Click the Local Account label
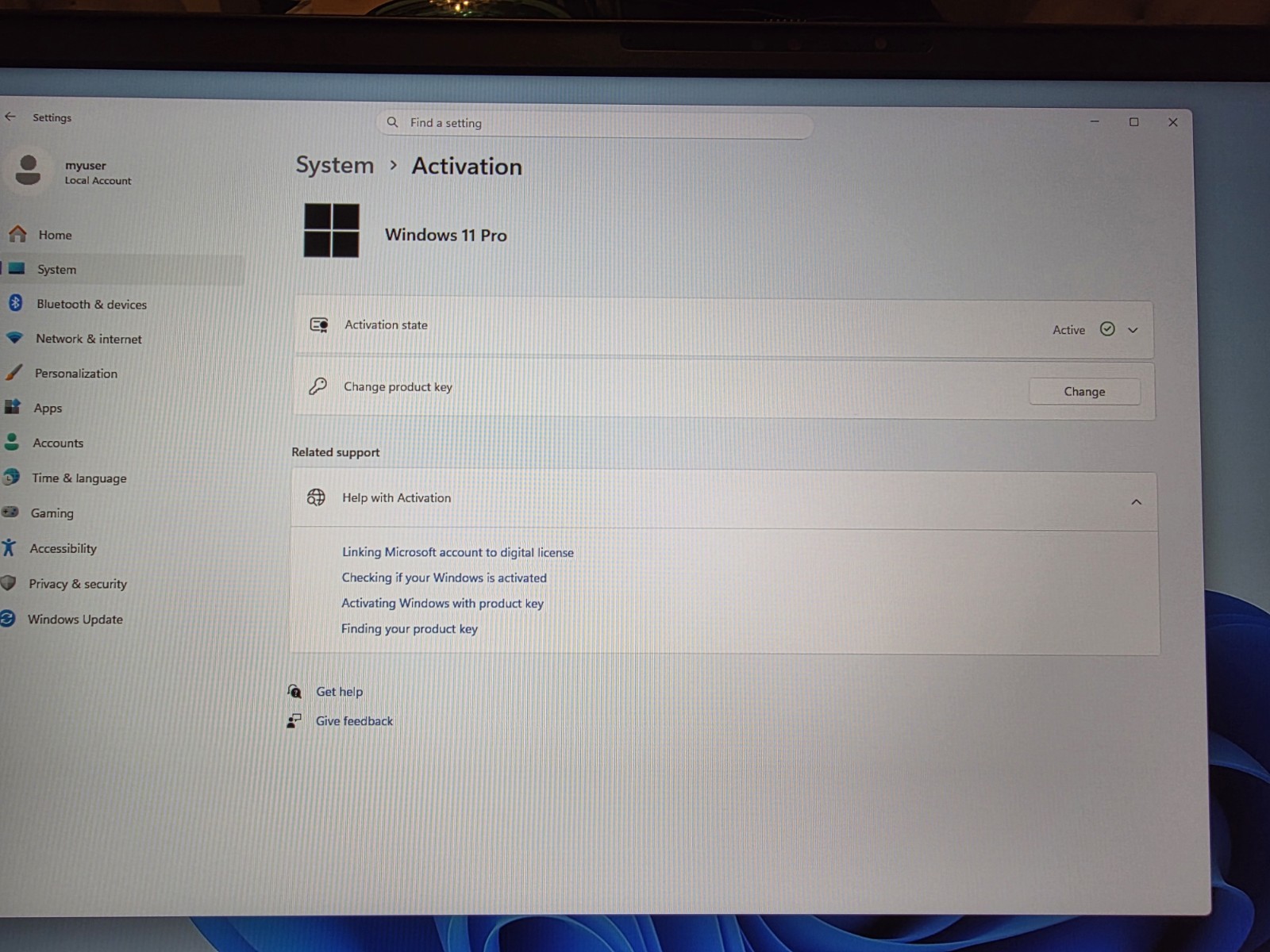Image resolution: width=1270 pixels, height=952 pixels. pos(98,181)
